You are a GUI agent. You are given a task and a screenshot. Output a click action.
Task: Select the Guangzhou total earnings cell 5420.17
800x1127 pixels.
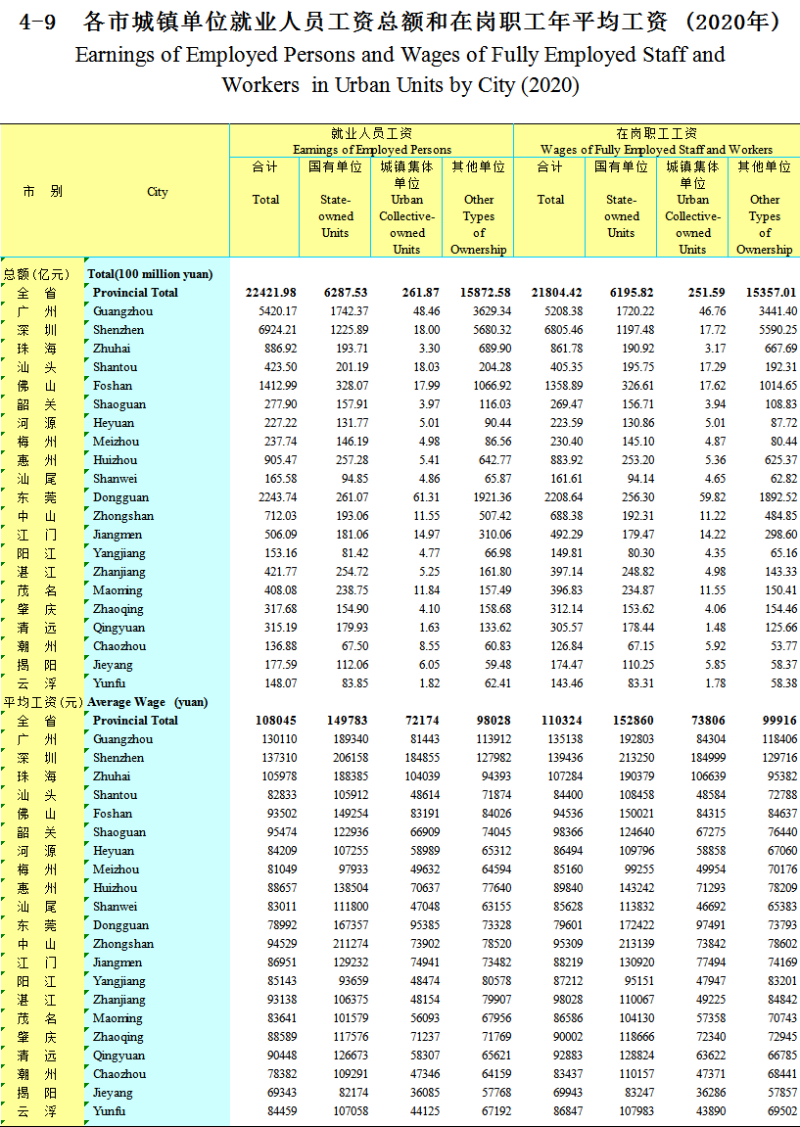click(x=273, y=311)
